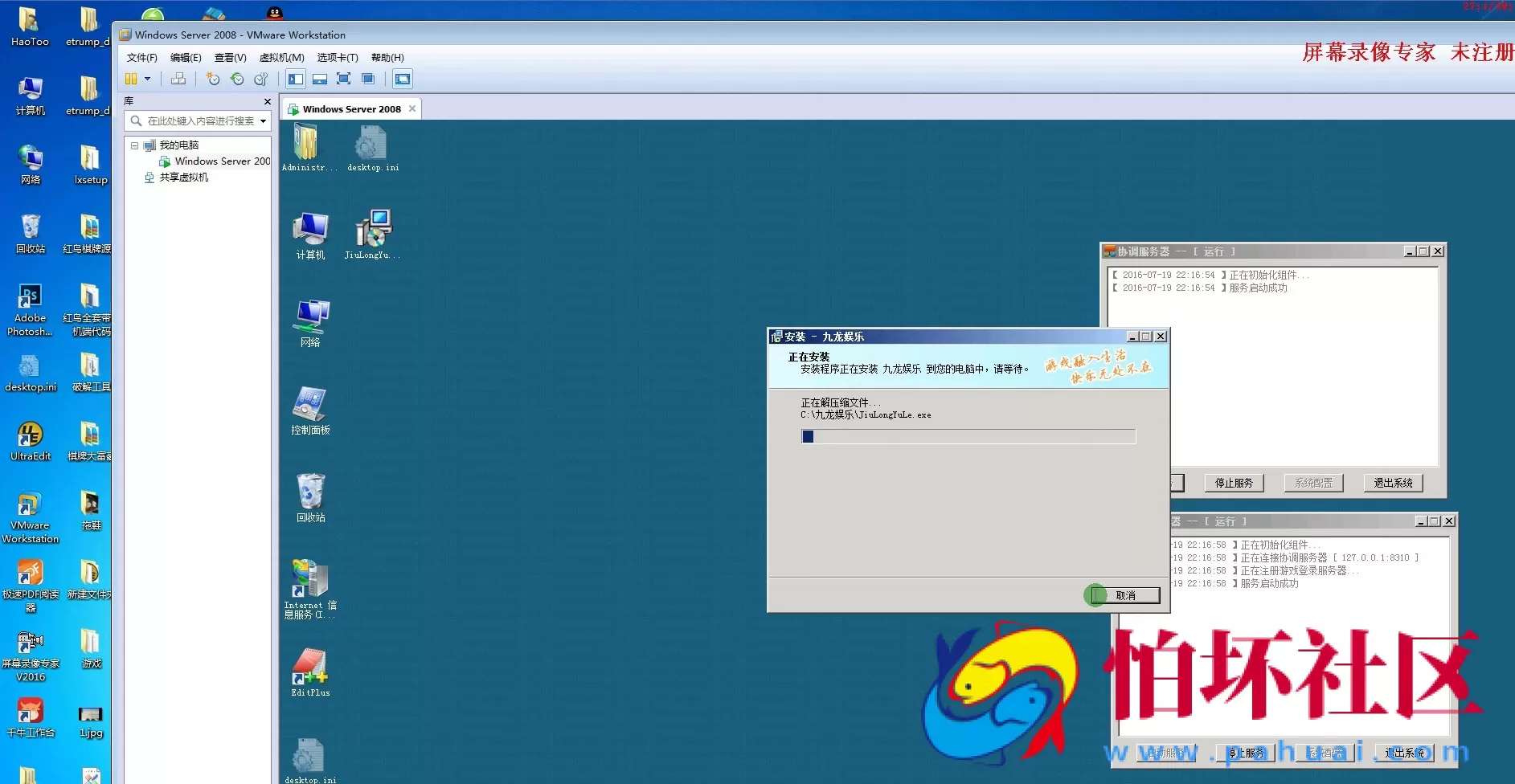Open the snapshot manager wrench icon
Screen dimensions: 1515x784
[x=261, y=79]
